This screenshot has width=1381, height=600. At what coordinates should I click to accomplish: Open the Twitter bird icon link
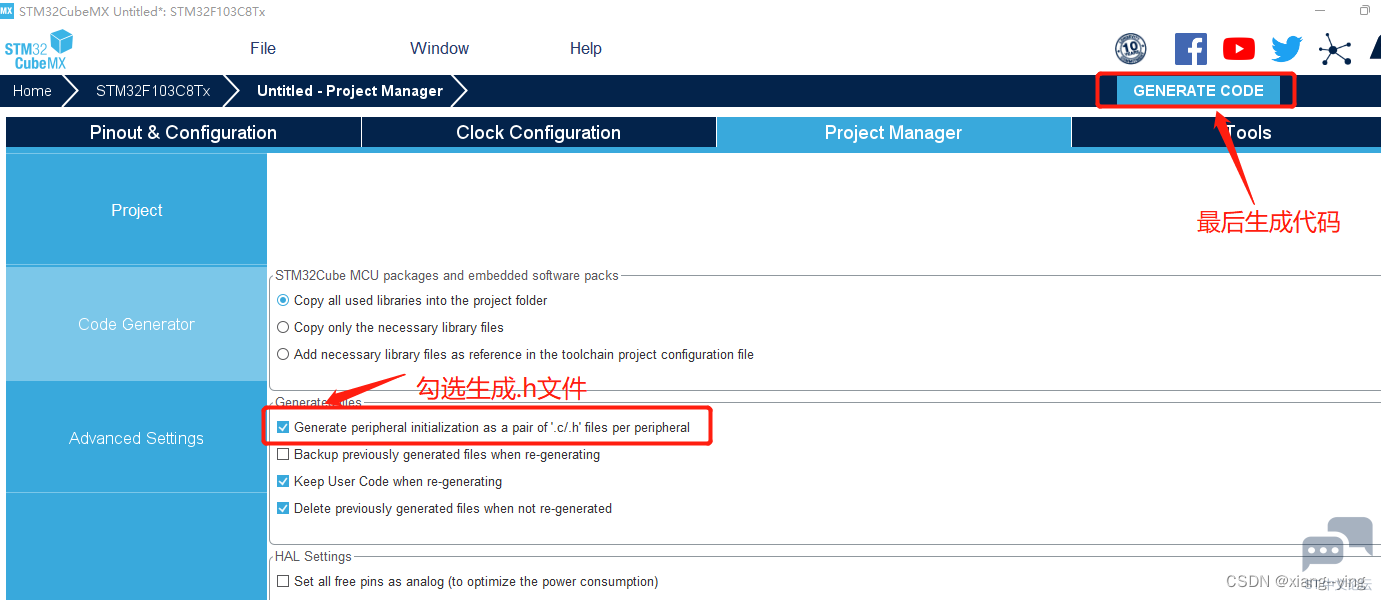pyautogui.click(x=1287, y=49)
